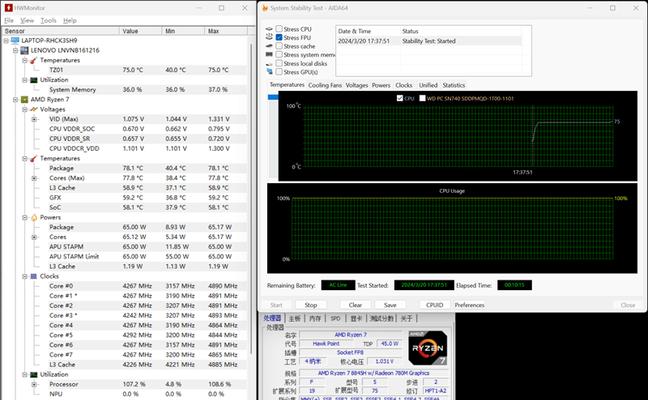Click the icon left of Stress FPU
Viewport: 648px width, 400px height.
pyautogui.click(x=269, y=37)
